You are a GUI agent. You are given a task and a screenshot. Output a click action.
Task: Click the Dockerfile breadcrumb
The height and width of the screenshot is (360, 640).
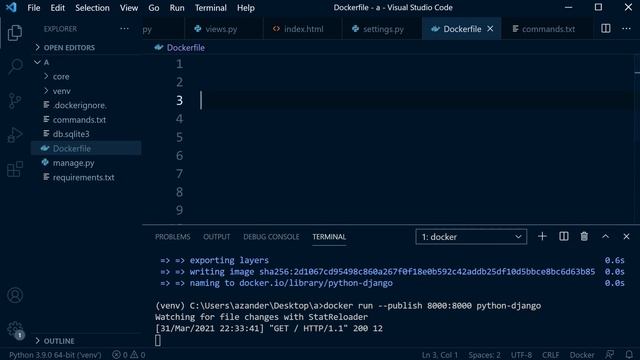(x=180, y=47)
